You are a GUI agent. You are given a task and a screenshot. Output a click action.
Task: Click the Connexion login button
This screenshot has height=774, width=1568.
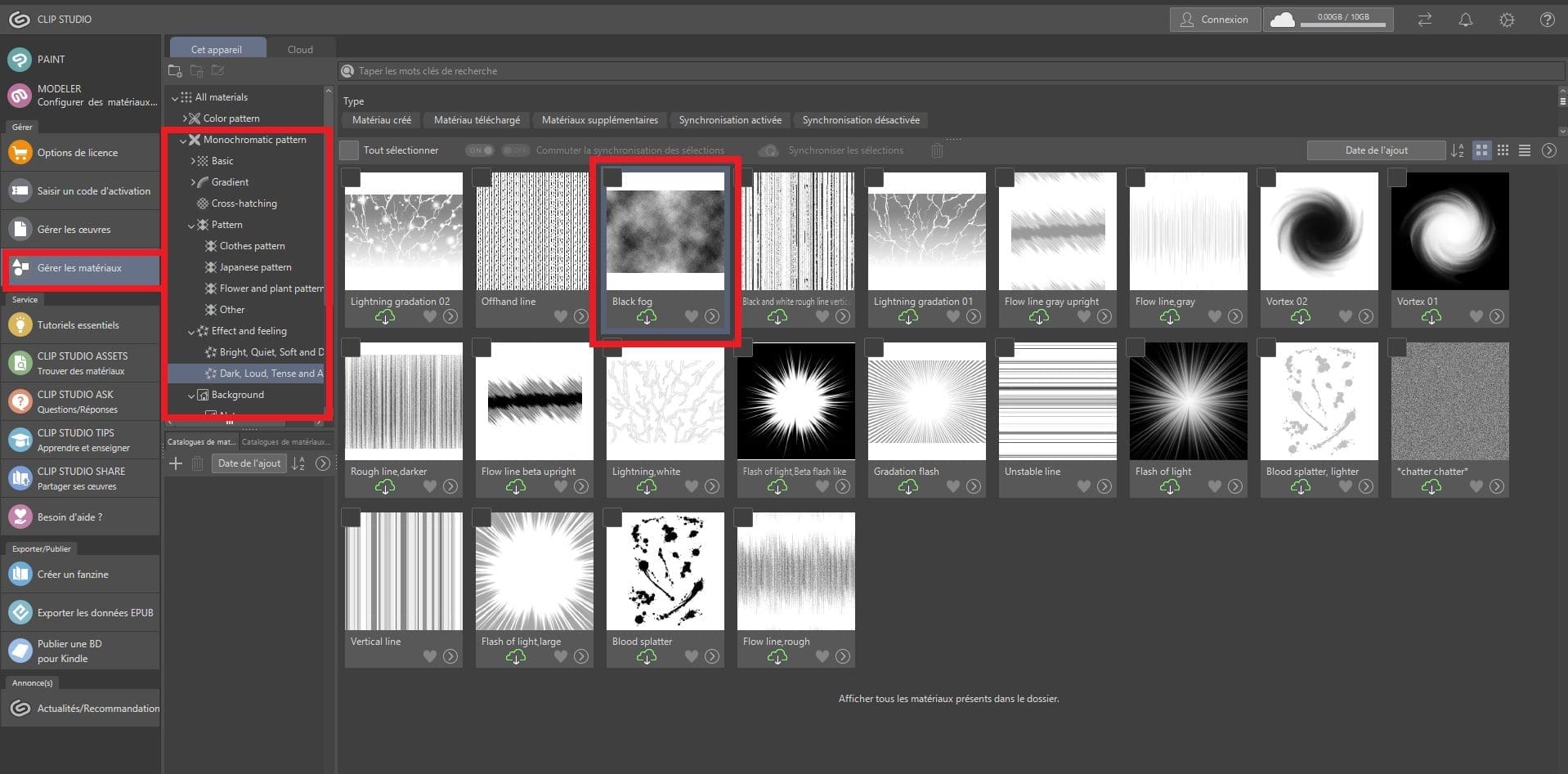[1215, 20]
